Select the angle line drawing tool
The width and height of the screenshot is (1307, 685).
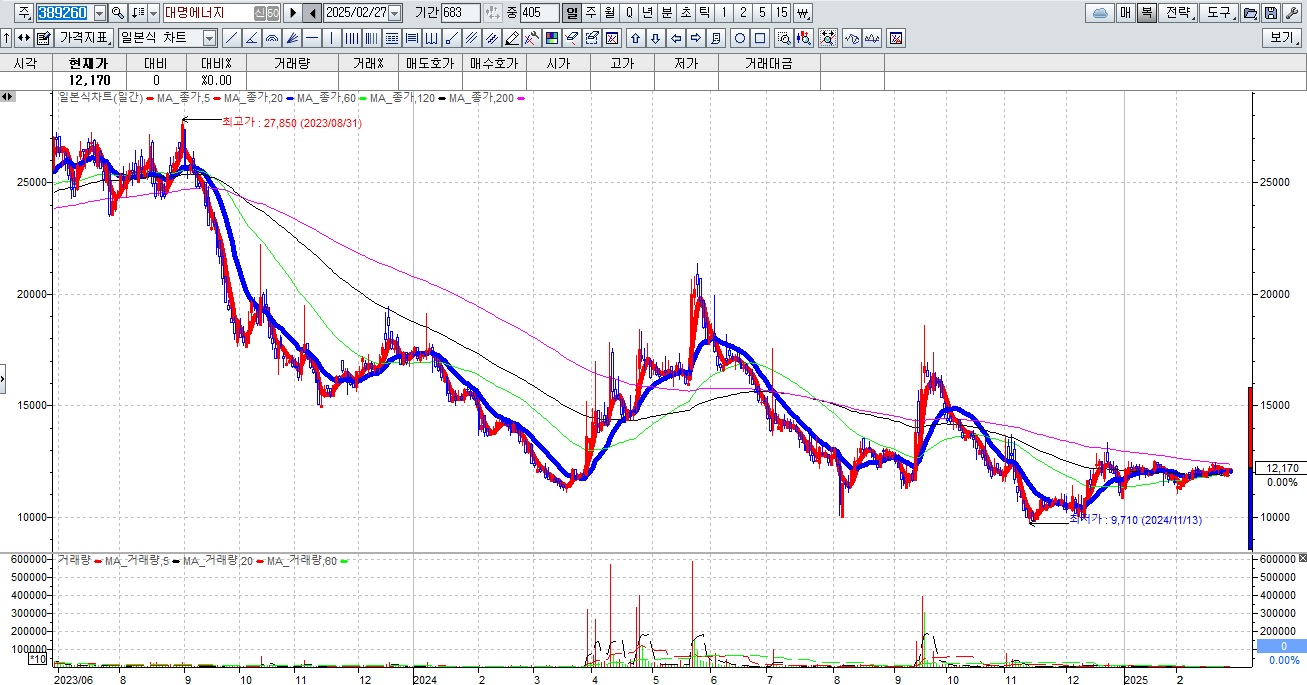251,38
